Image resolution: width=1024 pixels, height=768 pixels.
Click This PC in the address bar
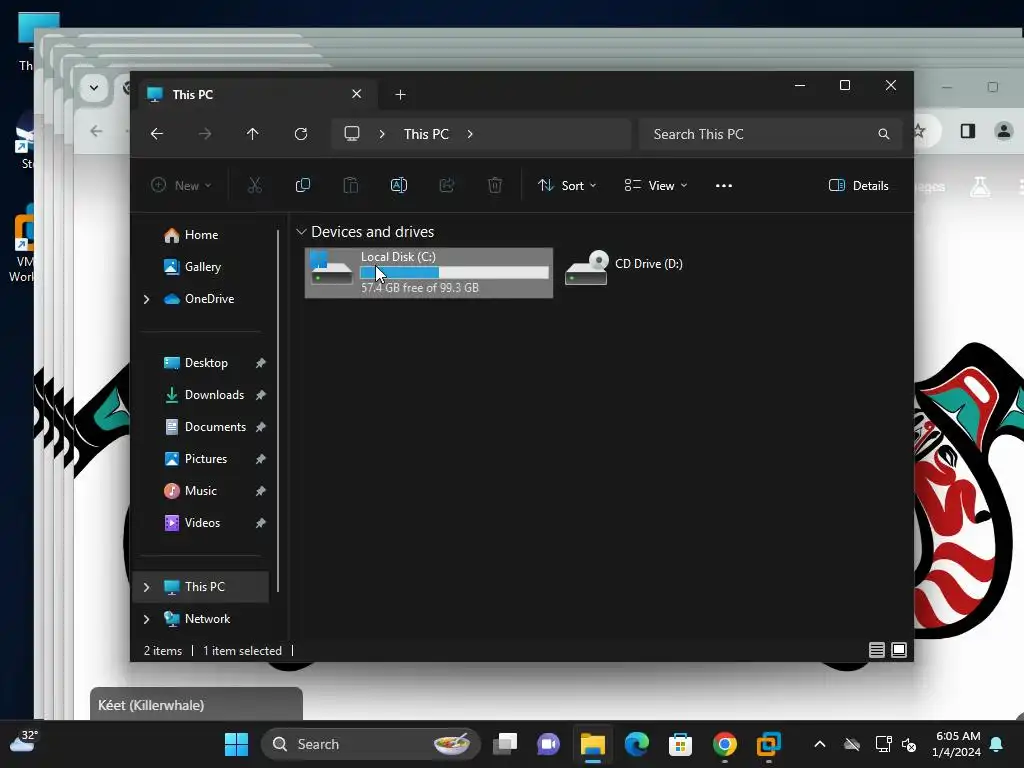pyautogui.click(x=426, y=134)
